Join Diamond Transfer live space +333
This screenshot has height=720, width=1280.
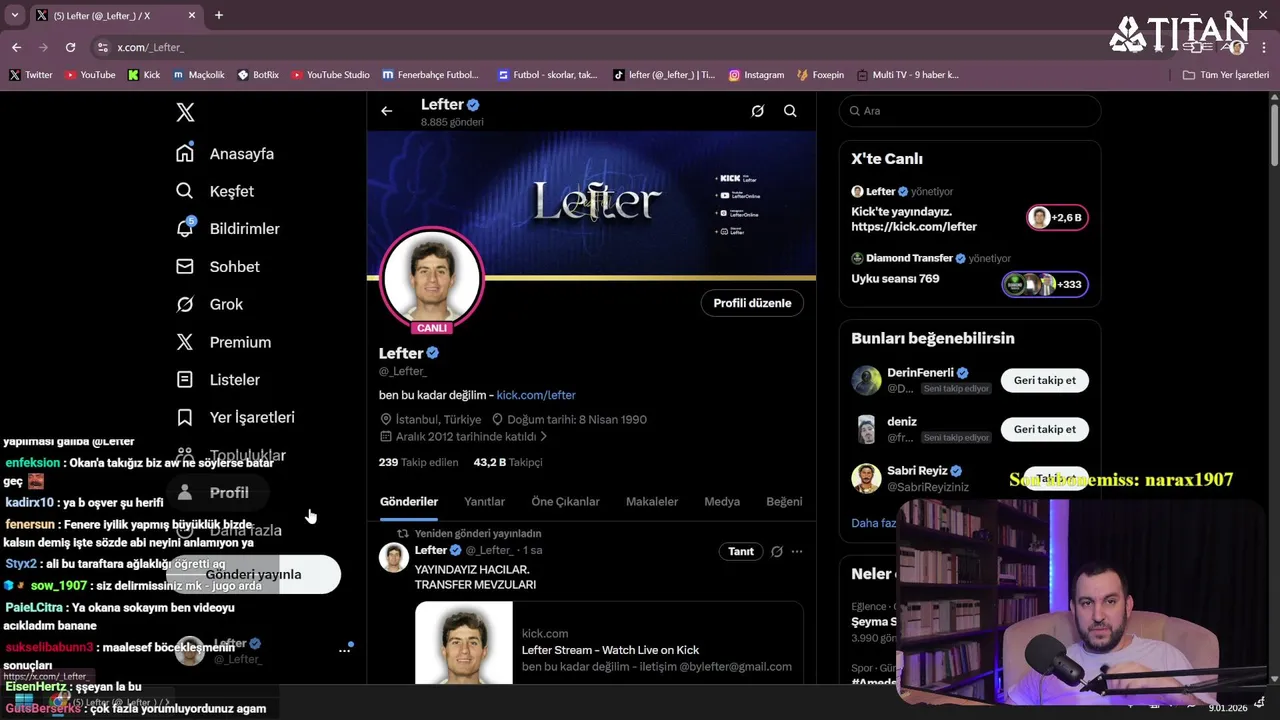pos(1045,284)
